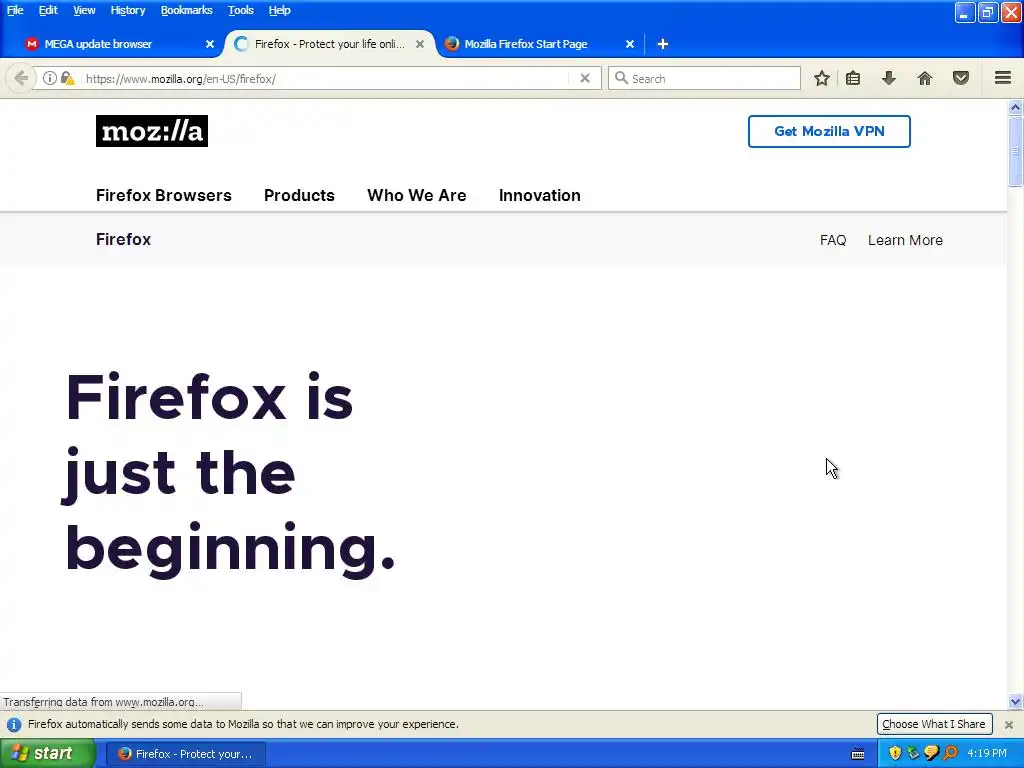Viewport: 1024px width, 768px height.
Task: Open the site information icon in the address bar
Action: 50,78
